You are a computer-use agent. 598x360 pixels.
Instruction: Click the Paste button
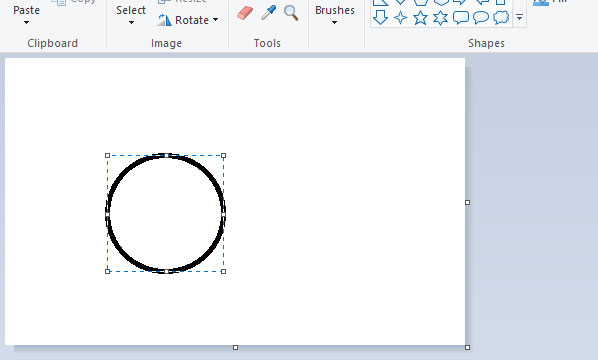click(26, 10)
